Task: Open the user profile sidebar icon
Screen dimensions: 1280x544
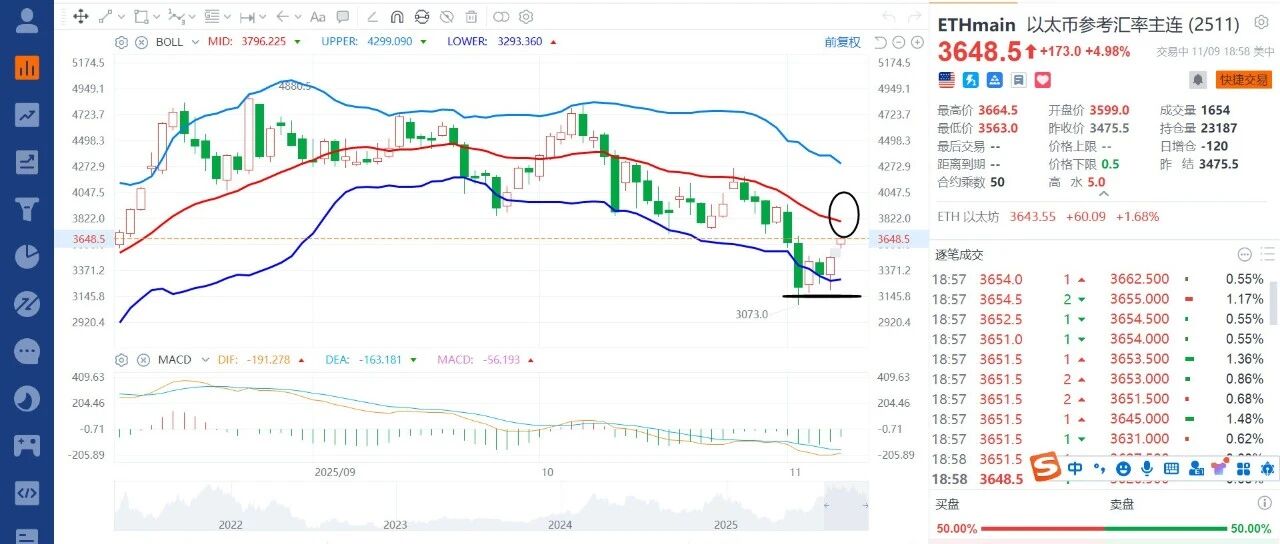Action: 27,19
